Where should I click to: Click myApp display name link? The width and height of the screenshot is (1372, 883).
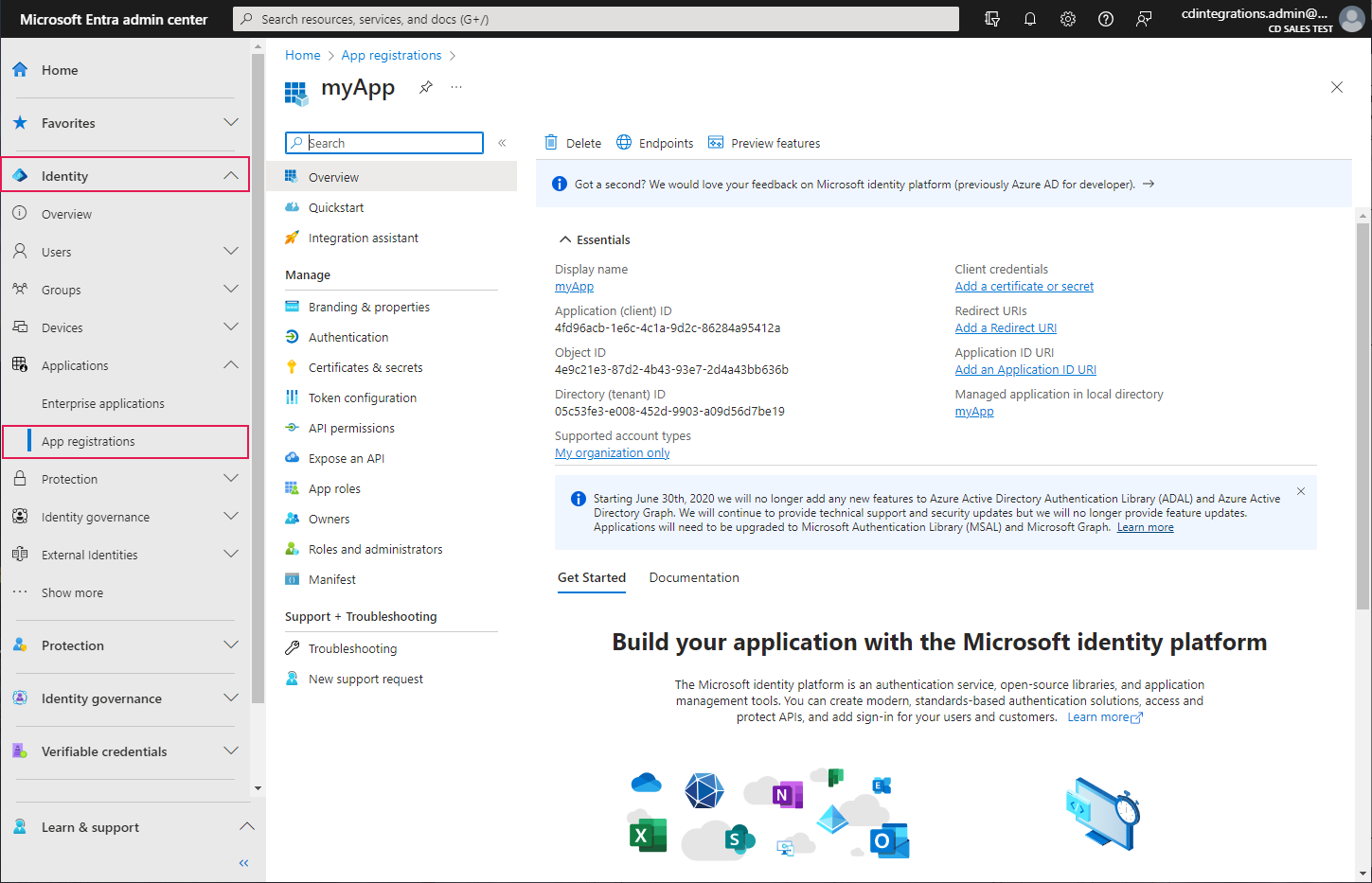pyautogui.click(x=574, y=287)
